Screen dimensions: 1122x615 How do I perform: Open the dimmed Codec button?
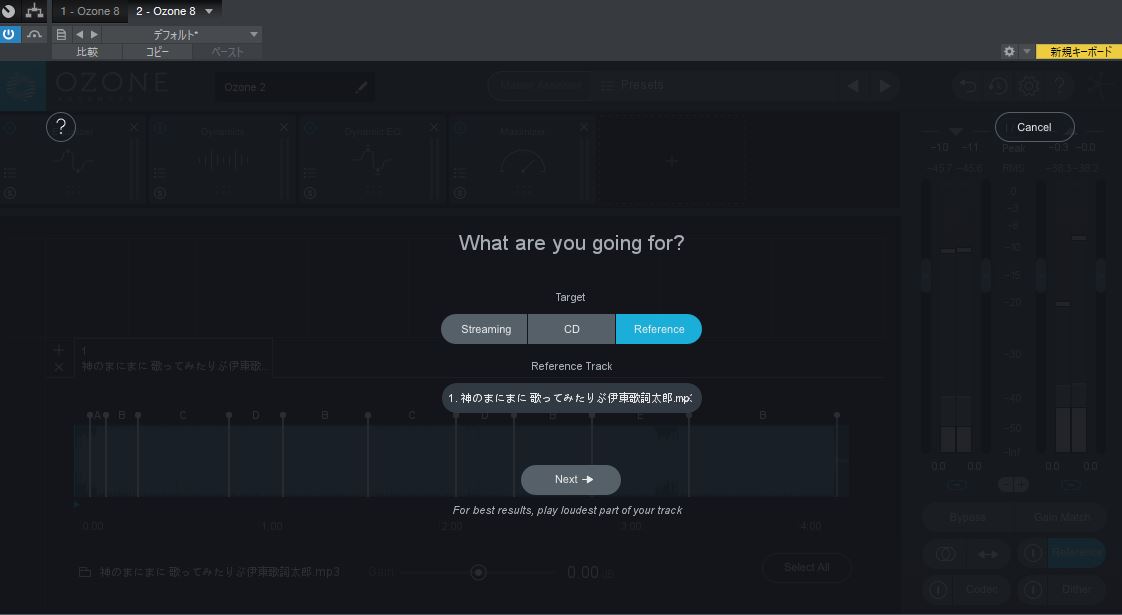coord(981,589)
